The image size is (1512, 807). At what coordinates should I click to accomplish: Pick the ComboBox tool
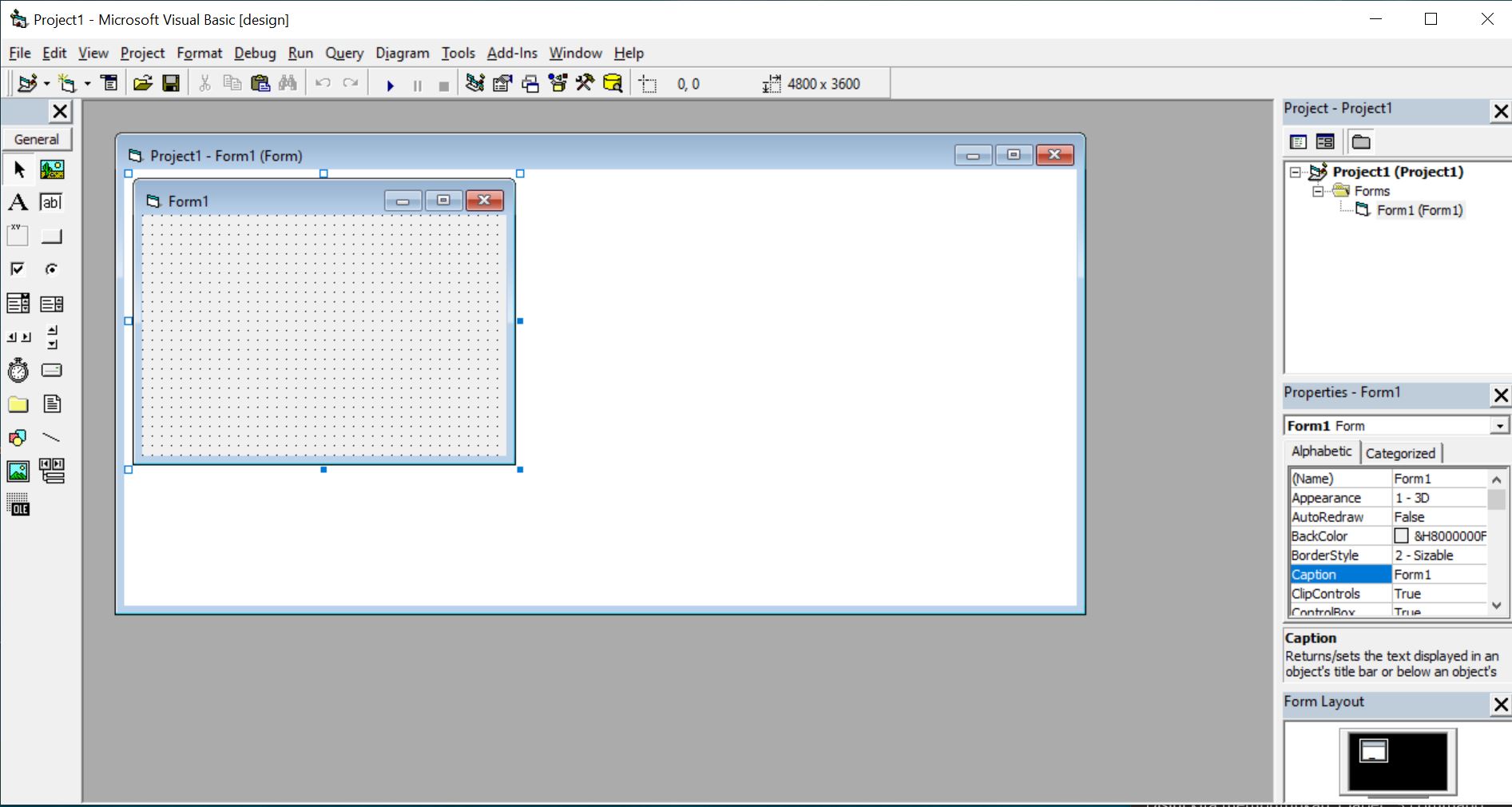tap(18, 303)
